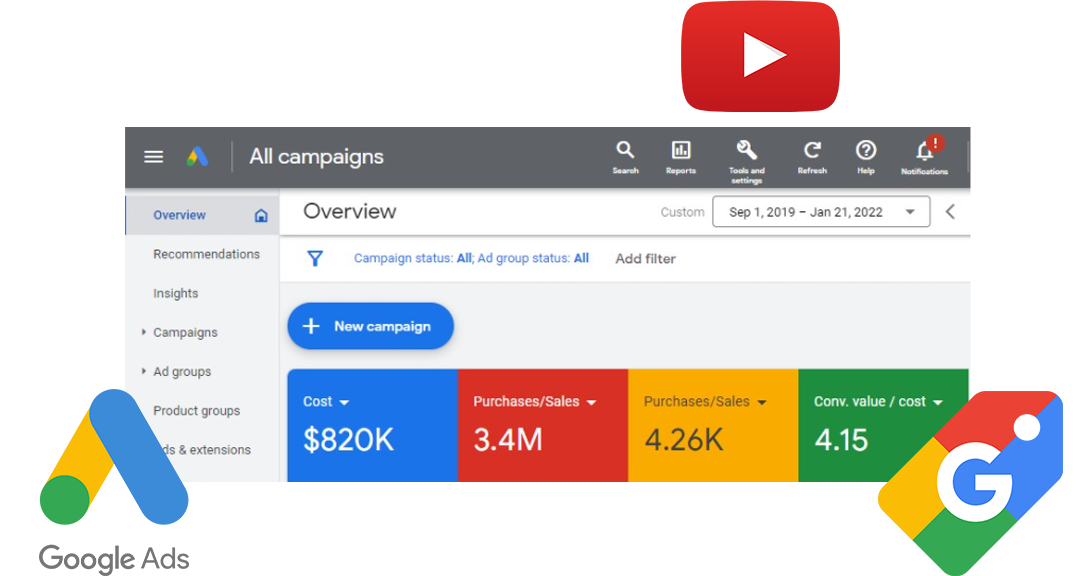Screen dimensions: 1080x576
Task: Click the home icon beside Overview
Action: tap(261, 216)
